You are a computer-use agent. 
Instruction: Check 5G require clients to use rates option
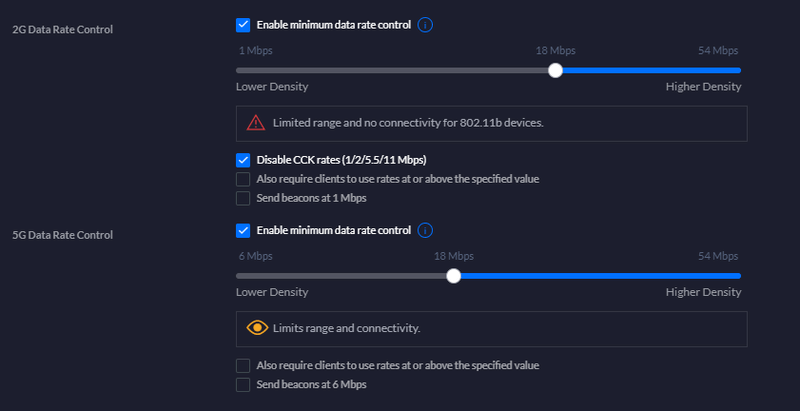(243, 366)
